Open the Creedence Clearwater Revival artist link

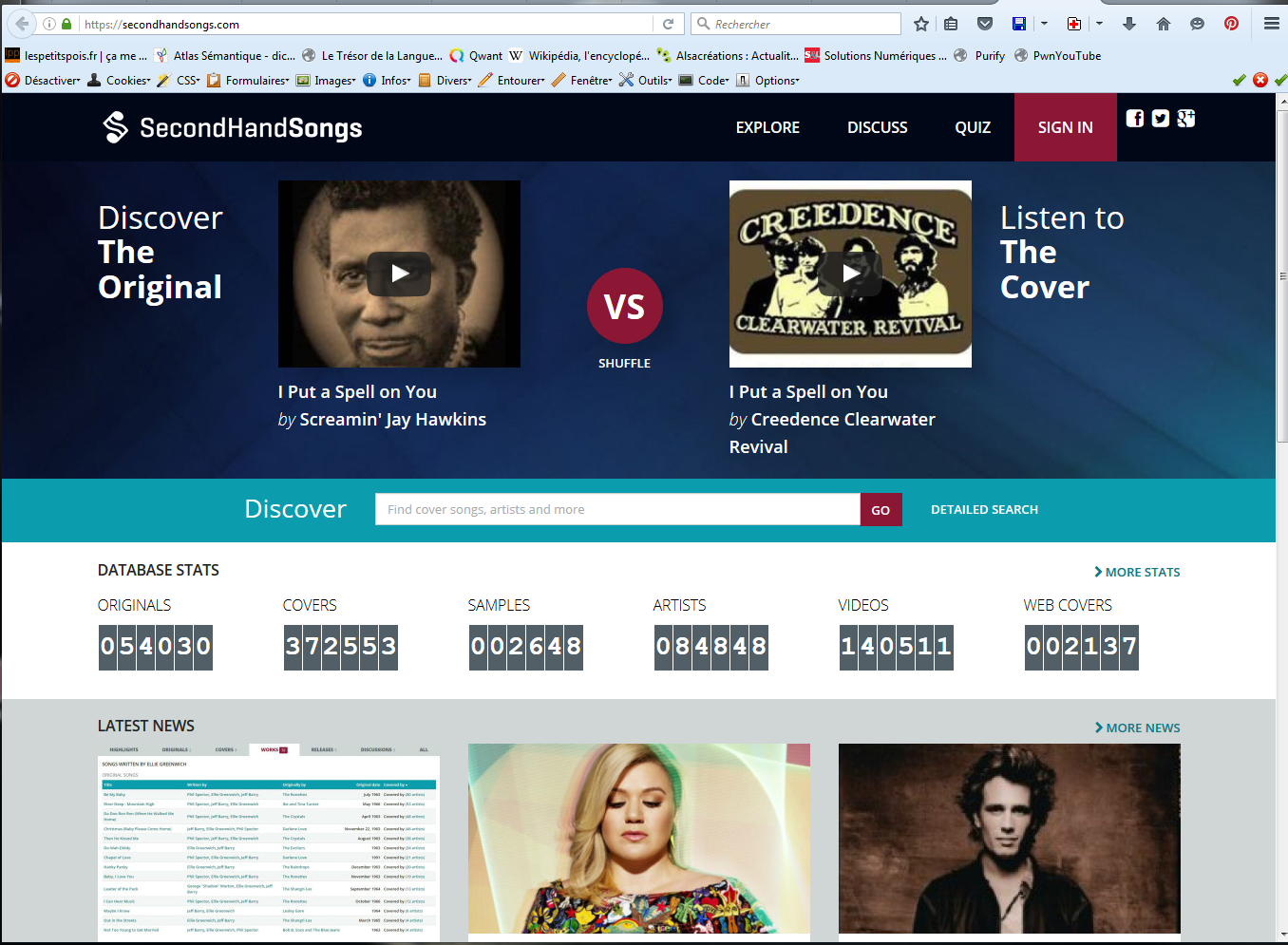click(832, 433)
